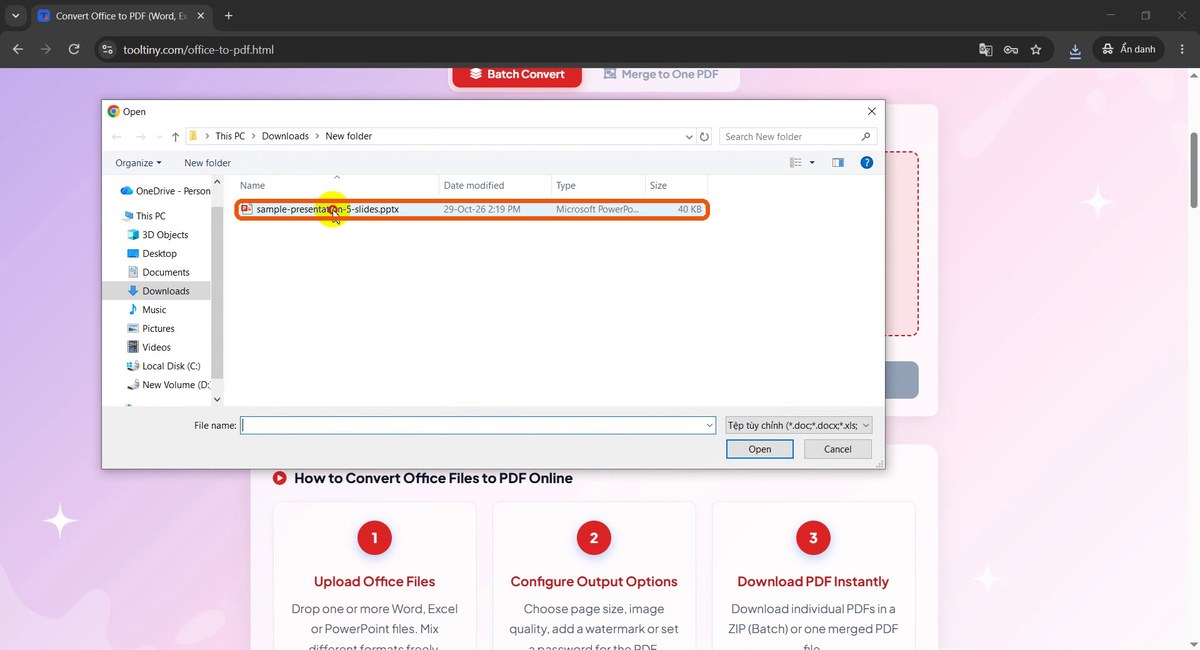Close the Open dialog with X
The image size is (1200, 650).
[872, 112]
